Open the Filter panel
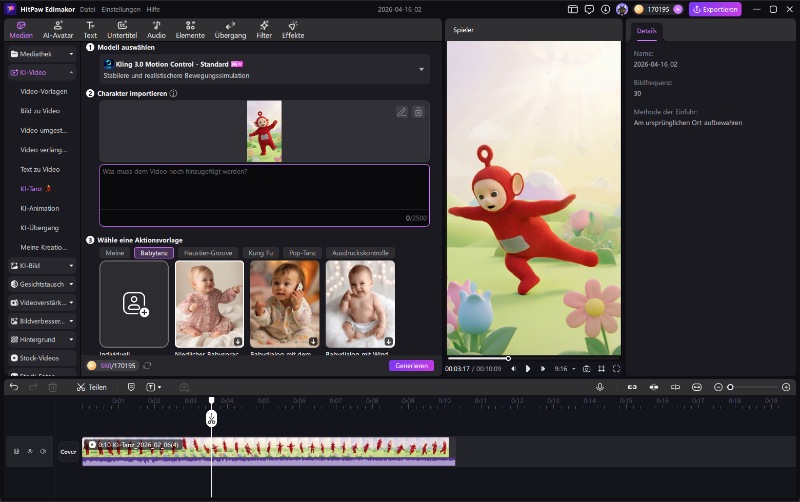800x502 pixels. pos(264,30)
